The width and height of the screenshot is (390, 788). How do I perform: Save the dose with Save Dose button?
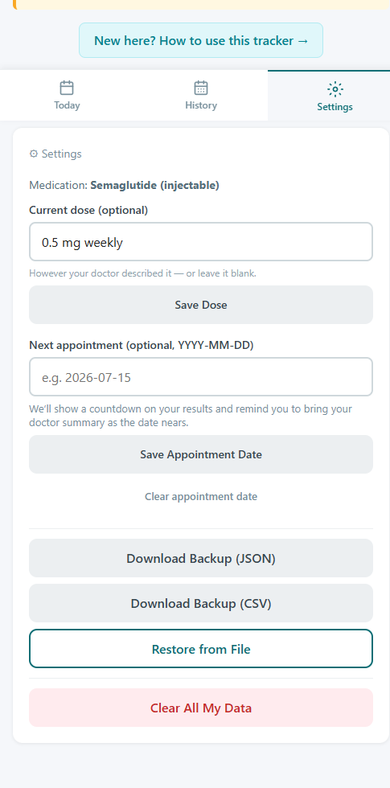(x=201, y=305)
